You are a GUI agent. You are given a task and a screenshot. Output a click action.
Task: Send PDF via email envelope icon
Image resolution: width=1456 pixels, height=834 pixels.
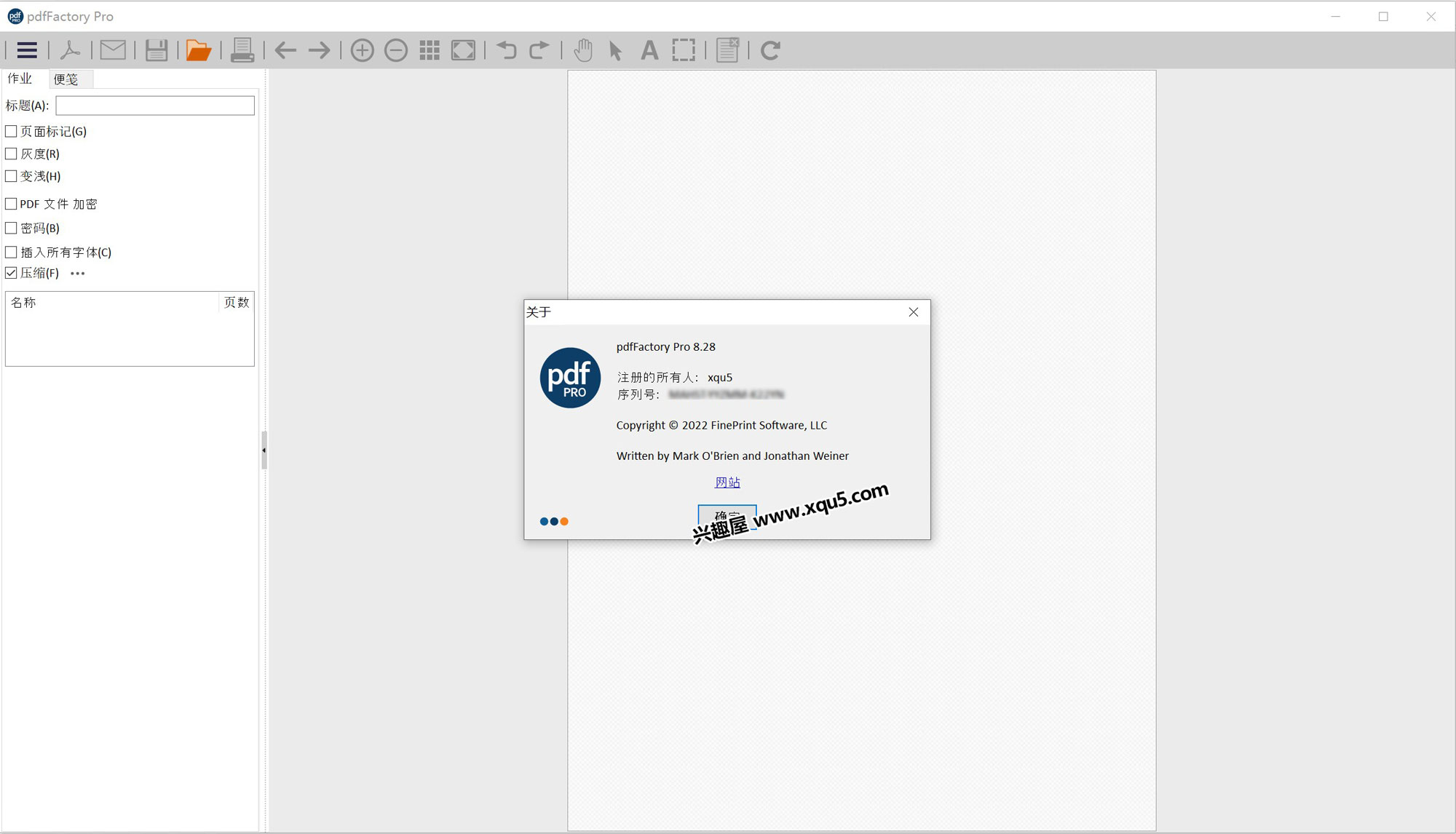click(113, 50)
